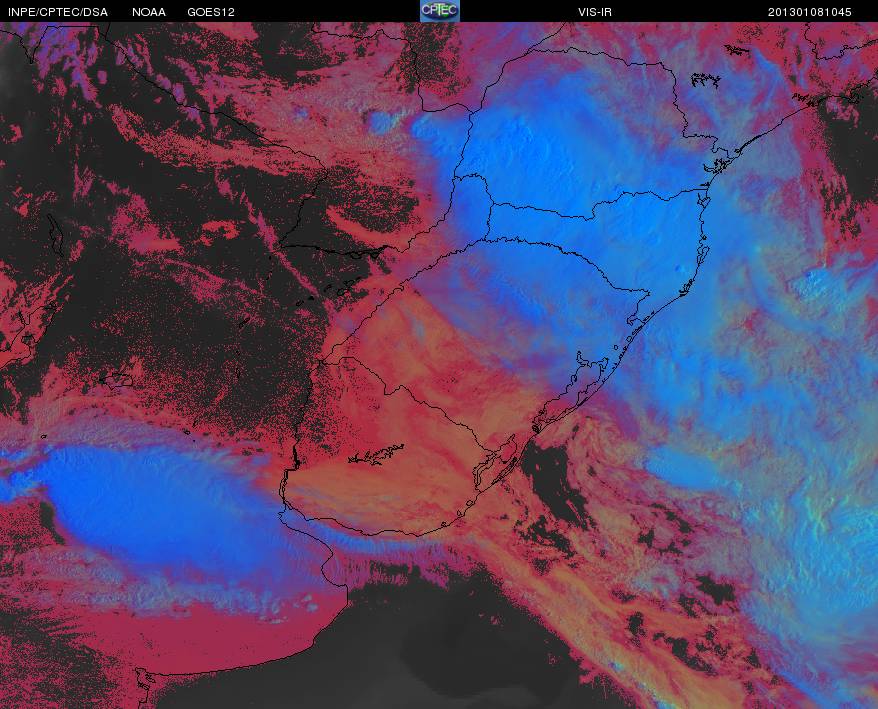Select the GOES12 satellite label
878x709 pixels.
211,12
